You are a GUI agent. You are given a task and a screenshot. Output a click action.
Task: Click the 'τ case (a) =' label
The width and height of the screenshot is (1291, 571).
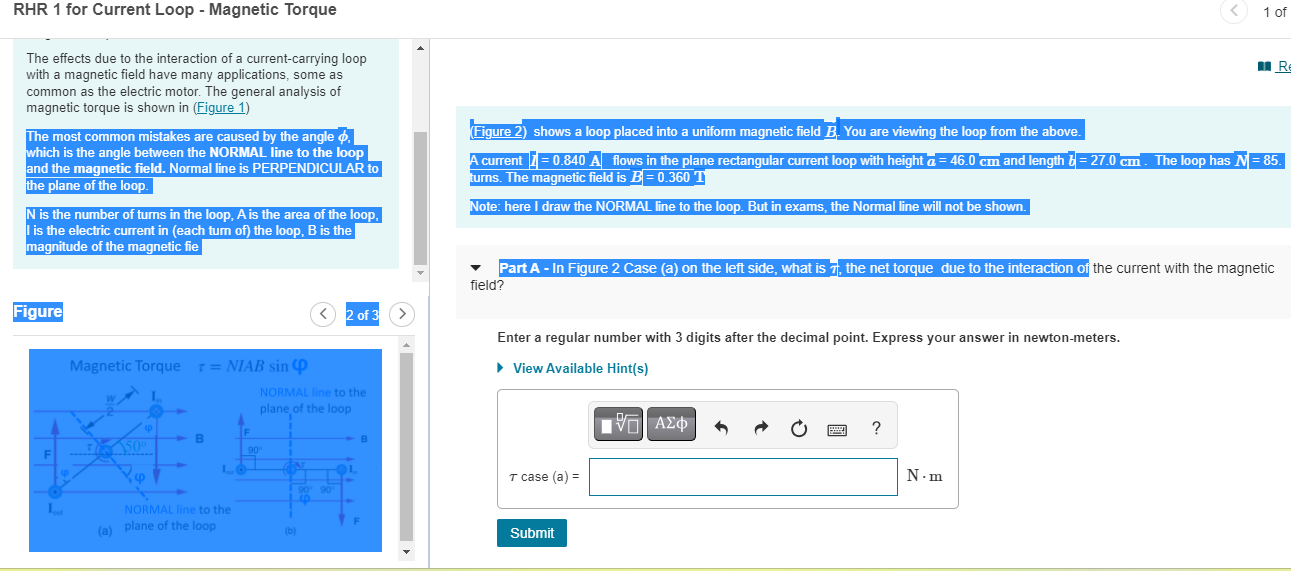pyautogui.click(x=544, y=477)
